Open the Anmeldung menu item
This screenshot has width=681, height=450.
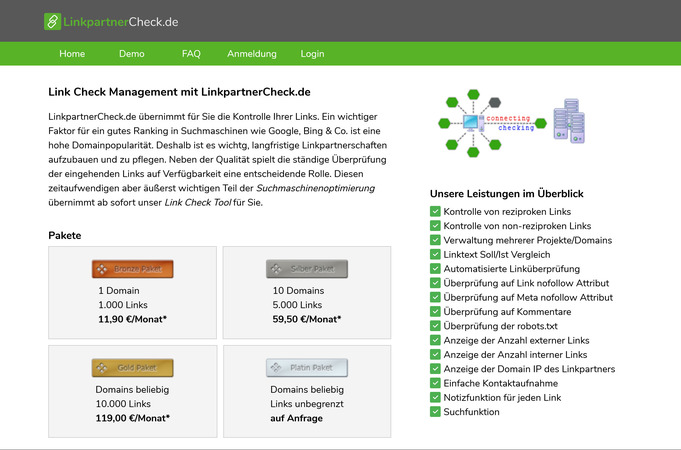point(252,54)
